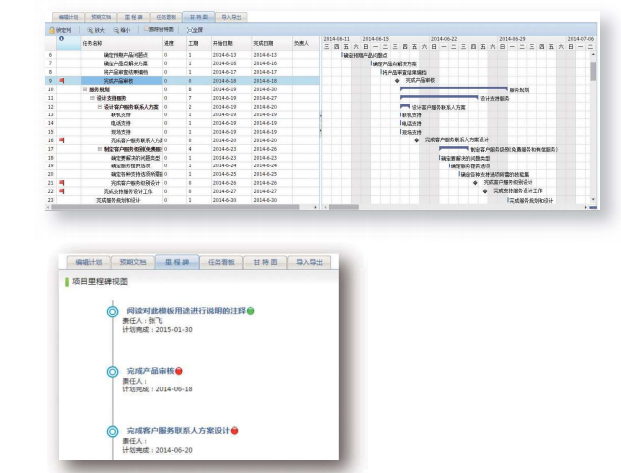621x473 pixels.
Task: Click the red flag icon on row 9
Action: coord(62,80)
